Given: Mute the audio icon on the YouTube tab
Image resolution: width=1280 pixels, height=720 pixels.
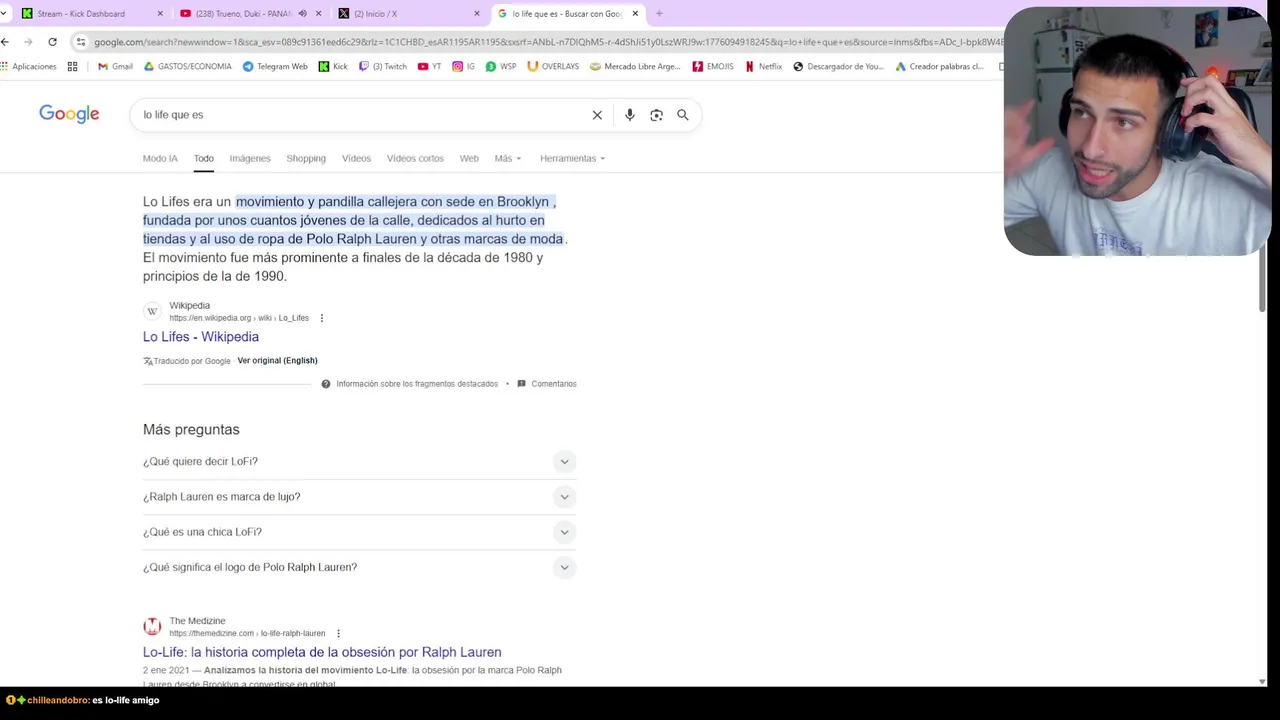Looking at the screenshot, I should (302, 14).
